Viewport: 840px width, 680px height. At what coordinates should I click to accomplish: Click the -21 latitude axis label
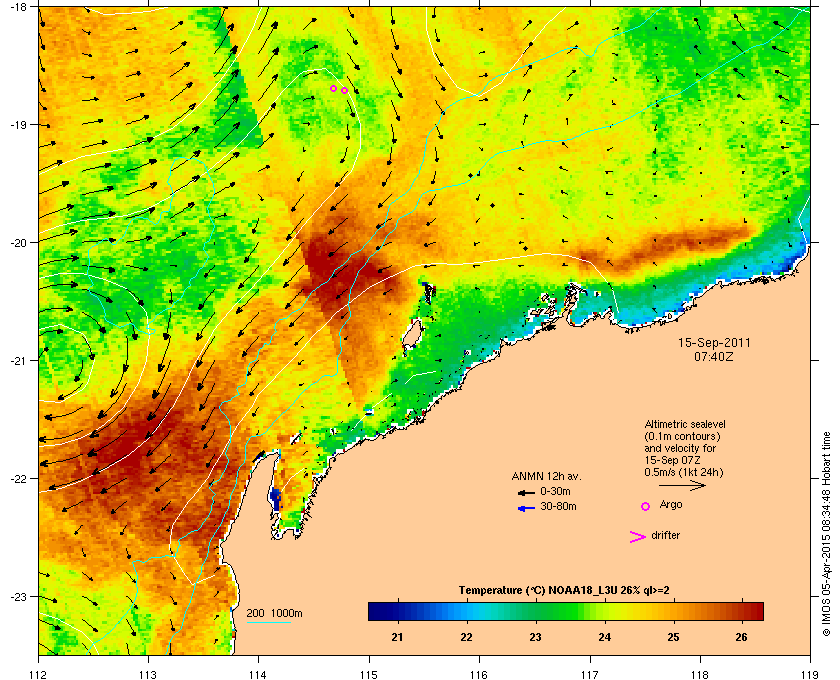click(19, 361)
